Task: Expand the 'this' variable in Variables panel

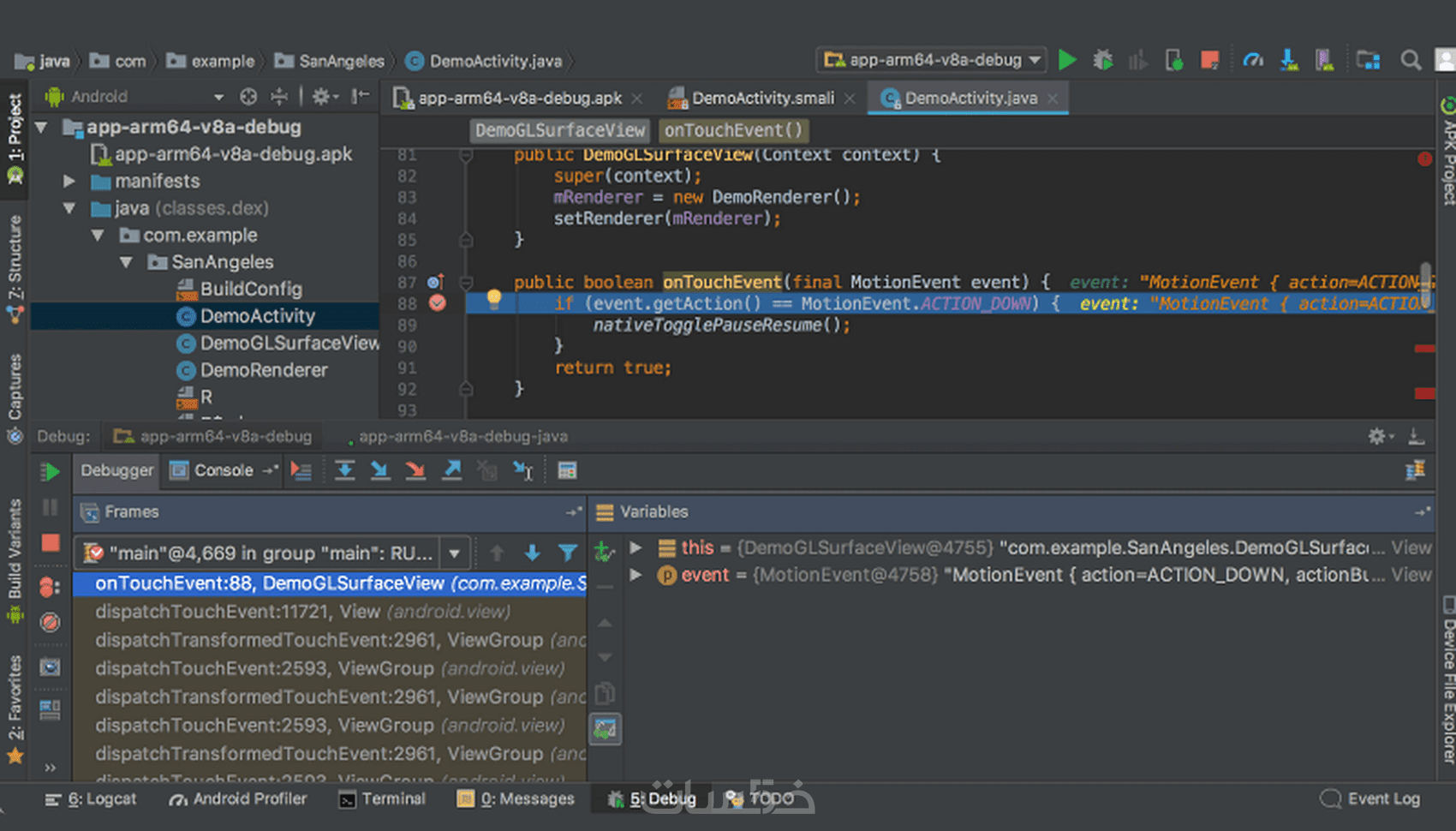Action: point(636,547)
